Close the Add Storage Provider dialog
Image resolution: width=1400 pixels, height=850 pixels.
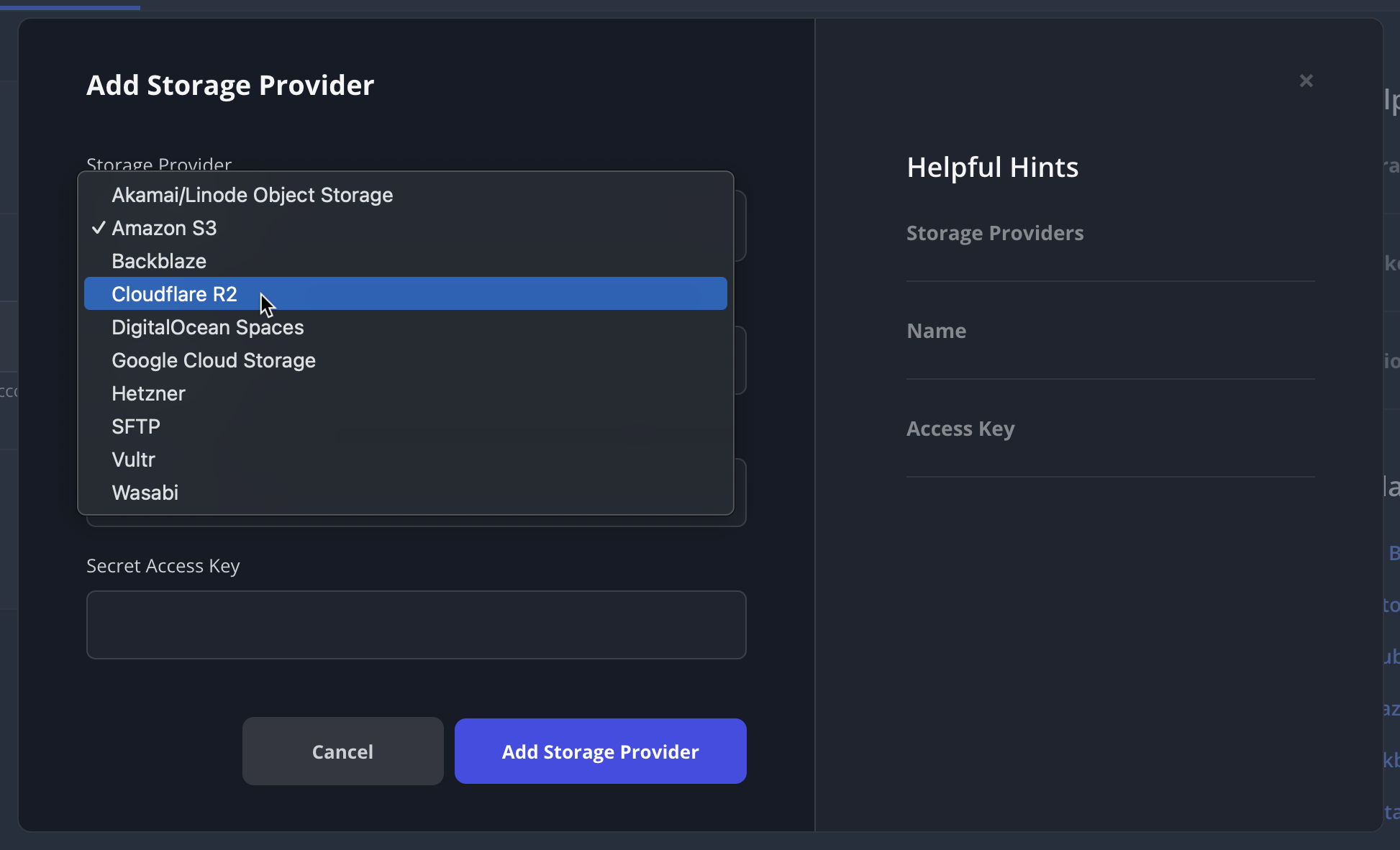click(1306, 81)
